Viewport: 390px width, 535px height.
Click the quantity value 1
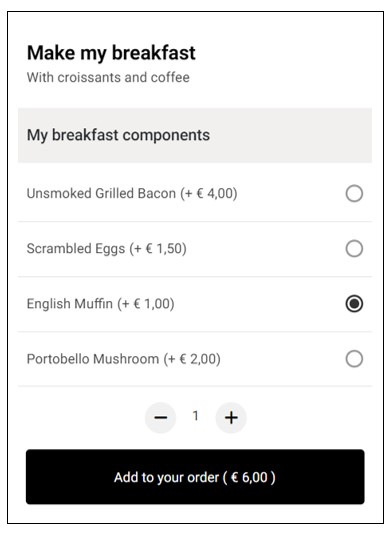[195, 416]
